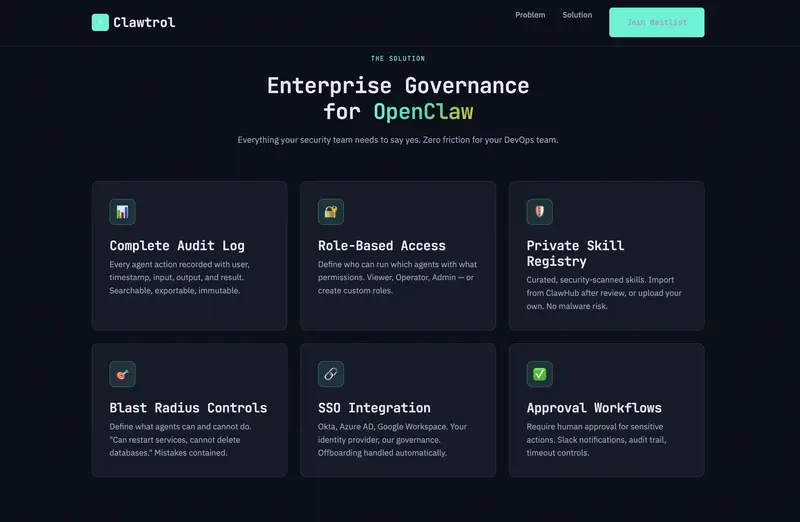Click the Role-Based Access lock icon
Viewport: 800px width, 522px height.
tap(331, 212)
